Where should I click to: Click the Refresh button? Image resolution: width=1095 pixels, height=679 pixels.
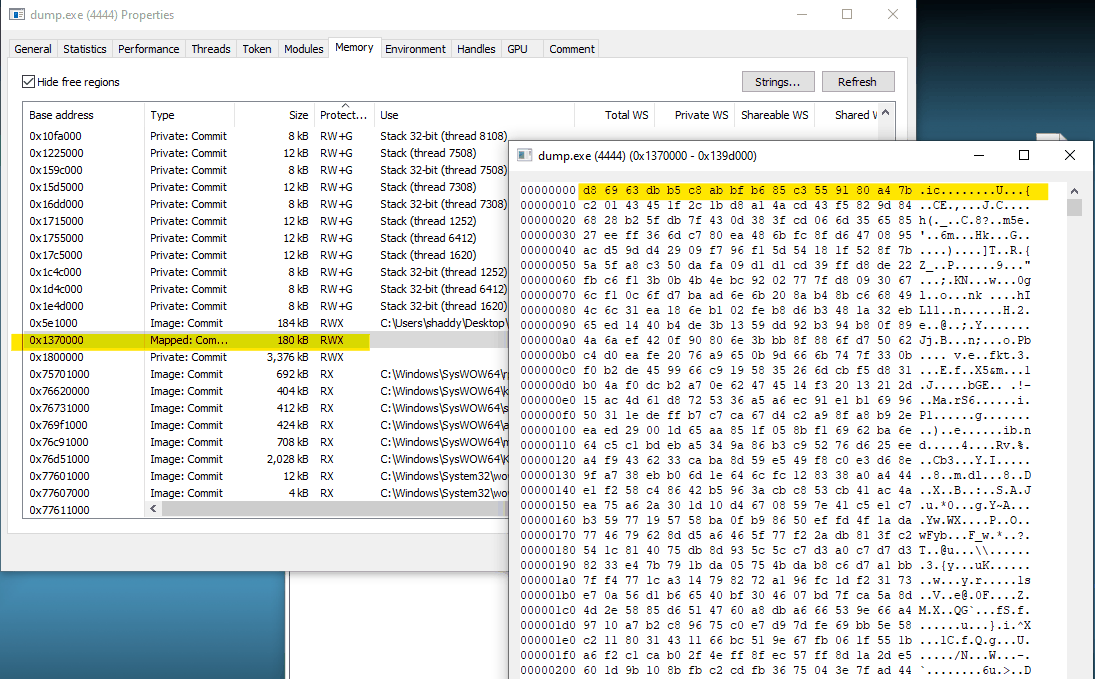[x=858, y=82]
